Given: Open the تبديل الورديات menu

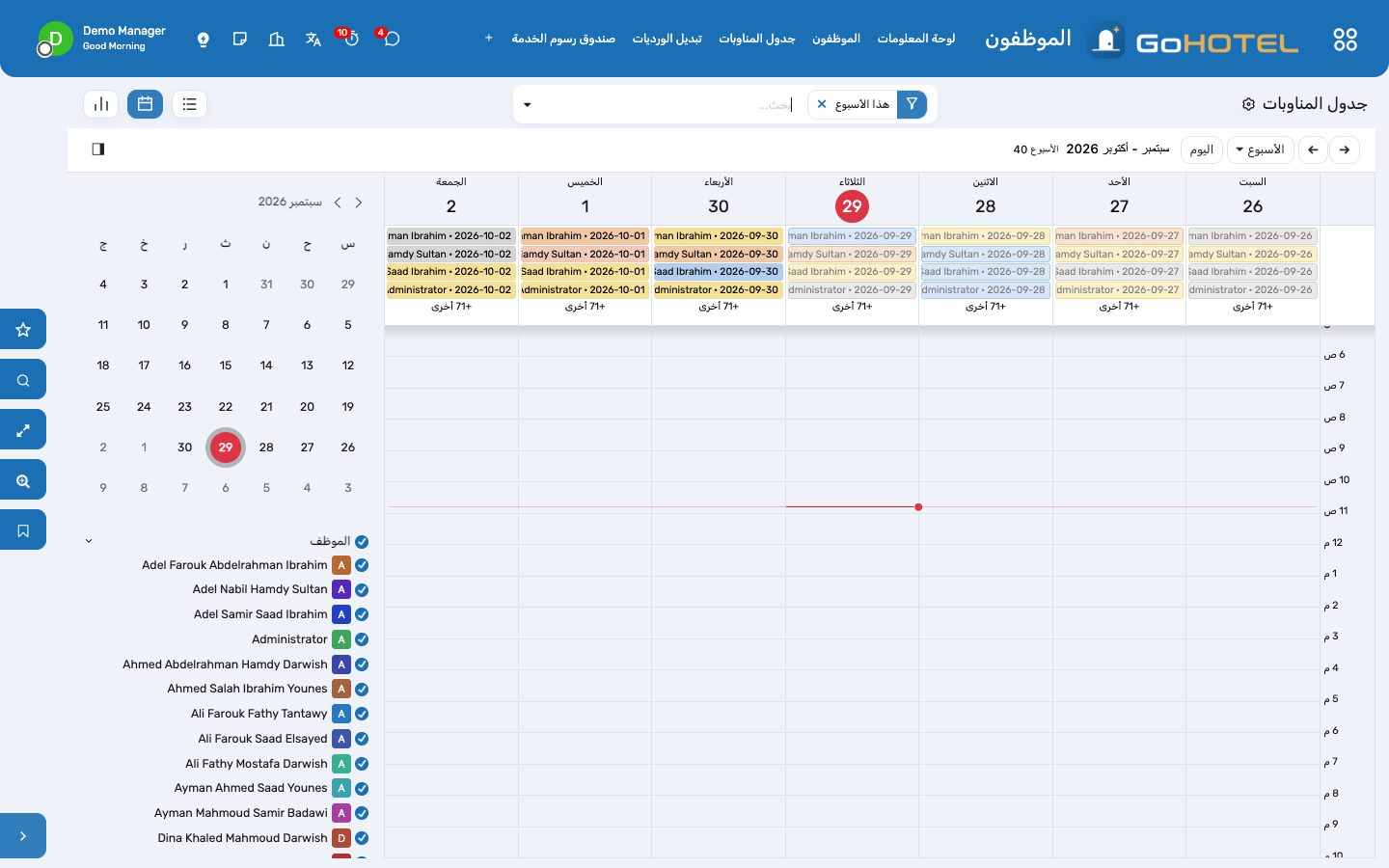Looking at the screenshot, I should click(667, 39).
